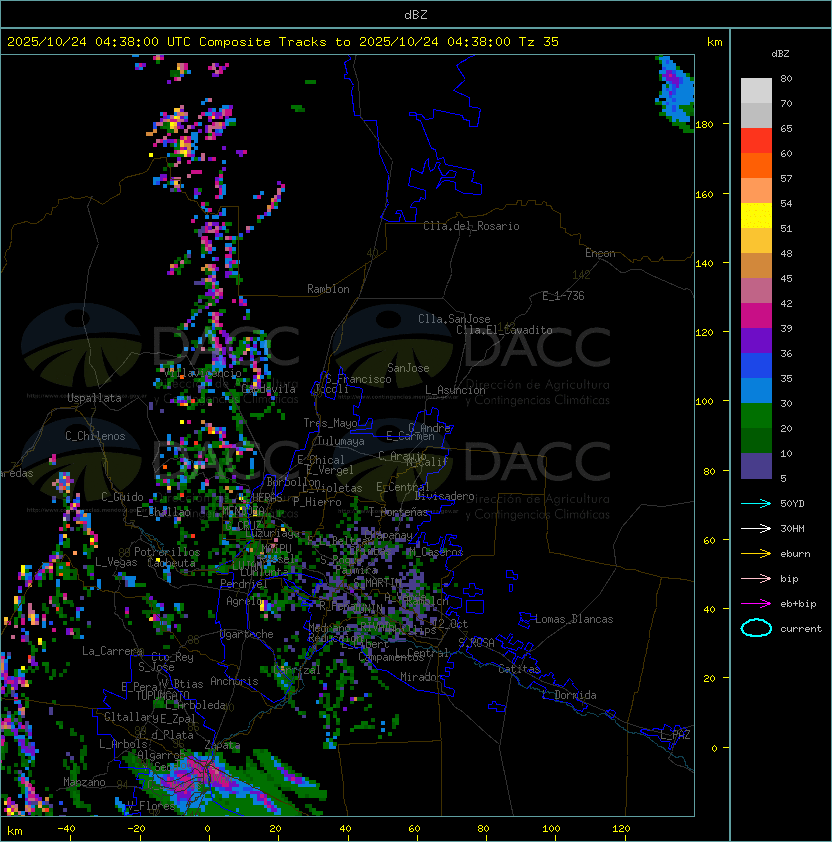832x842 pixels.
Task: Click the 'C_Guido' map label
Action: coord(122,497)
